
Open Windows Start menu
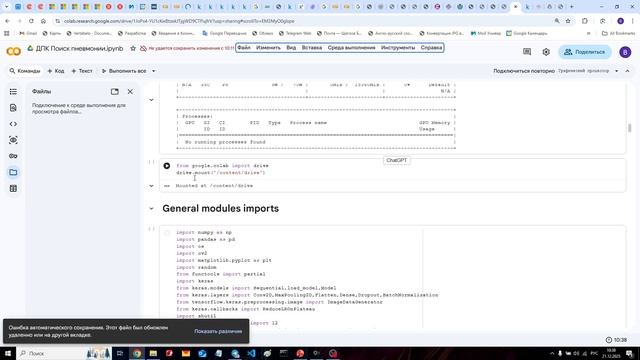(8, 353)
